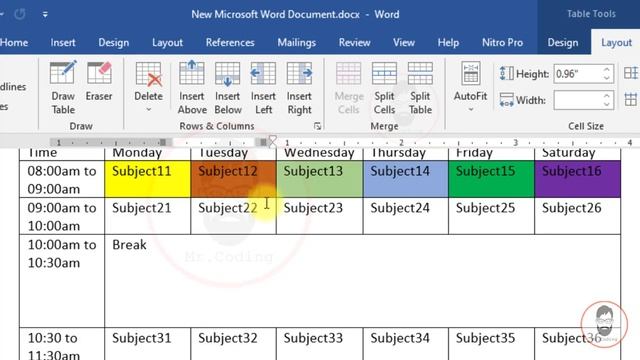640x360 pixels.
Task: Click the Redo/Repeat icon in title bar
Action: (x=20, y=14)
